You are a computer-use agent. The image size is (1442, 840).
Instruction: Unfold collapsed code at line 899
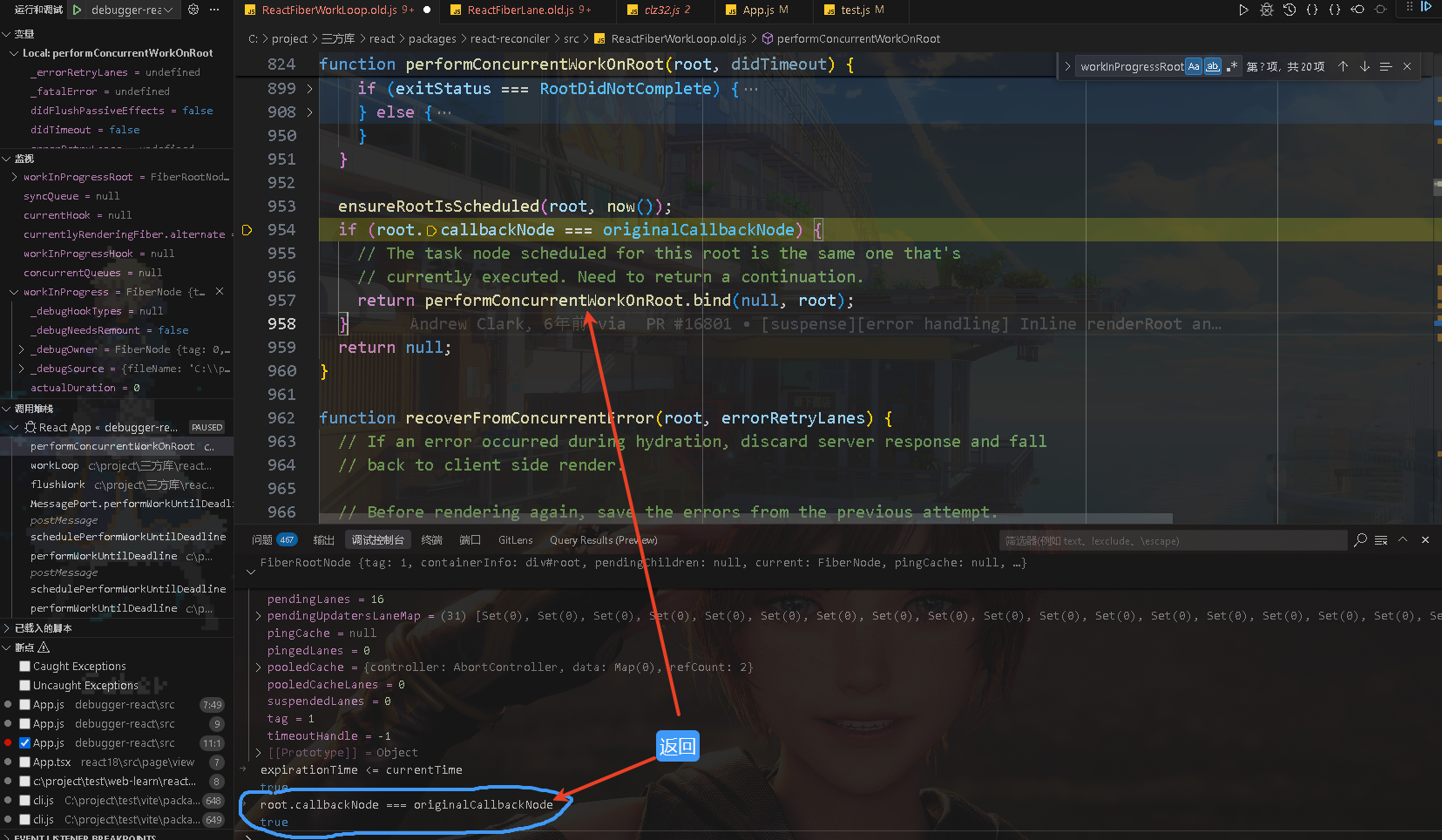309,89
